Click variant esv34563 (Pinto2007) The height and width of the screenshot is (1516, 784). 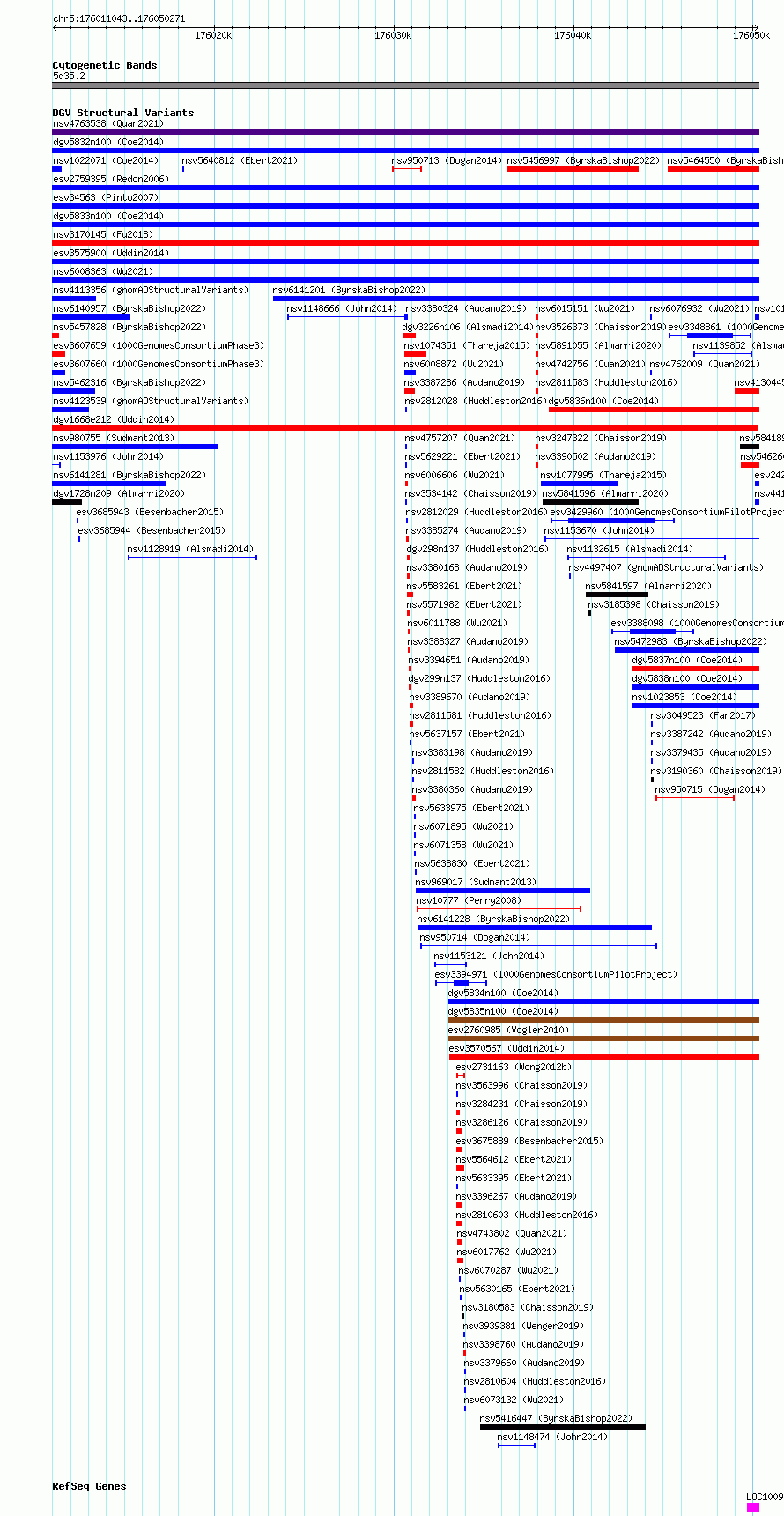pyautogui.click(x=105, y=197)
